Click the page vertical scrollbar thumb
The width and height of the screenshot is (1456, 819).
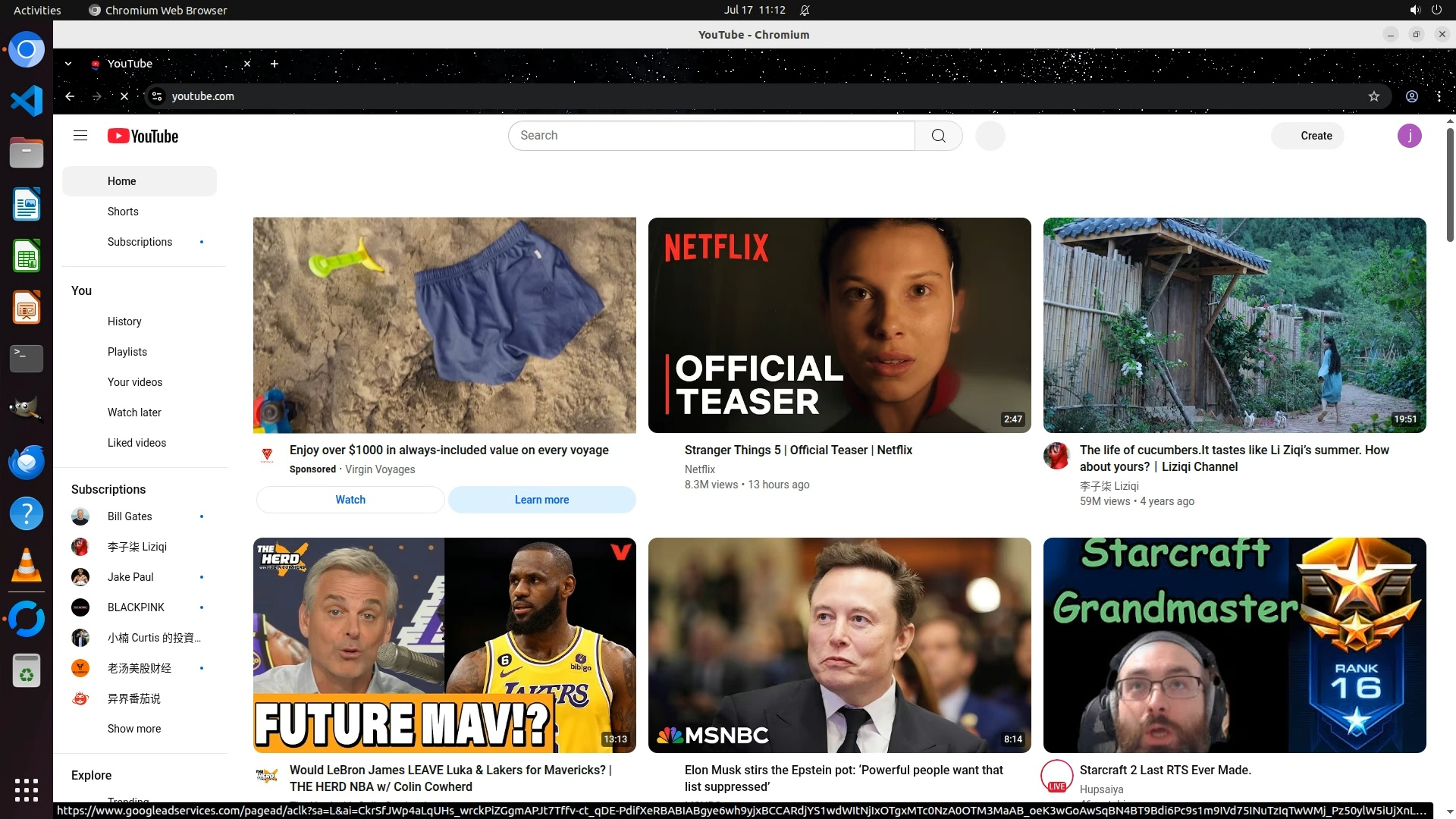(x=1450, y=184)
